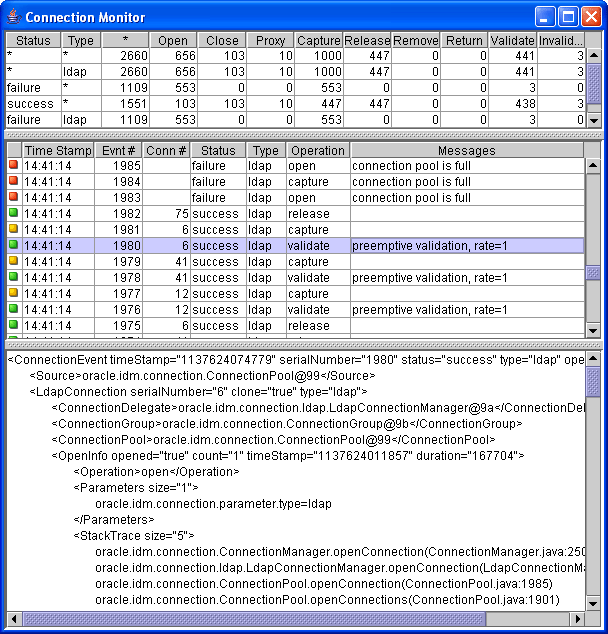Screen dimensions: 608x634
Task: Select the summary row with * status and ldap type
Action: pyautogui.click(x=296, y=72)
